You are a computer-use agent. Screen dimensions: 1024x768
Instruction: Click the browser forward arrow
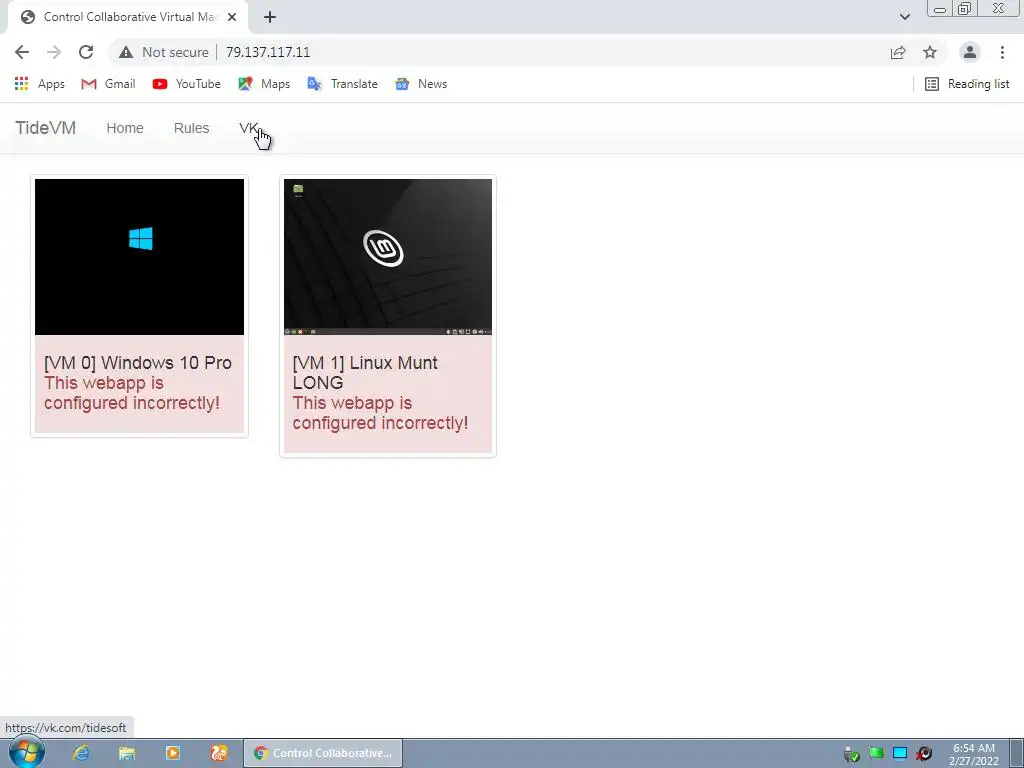(x=54, y=52)
